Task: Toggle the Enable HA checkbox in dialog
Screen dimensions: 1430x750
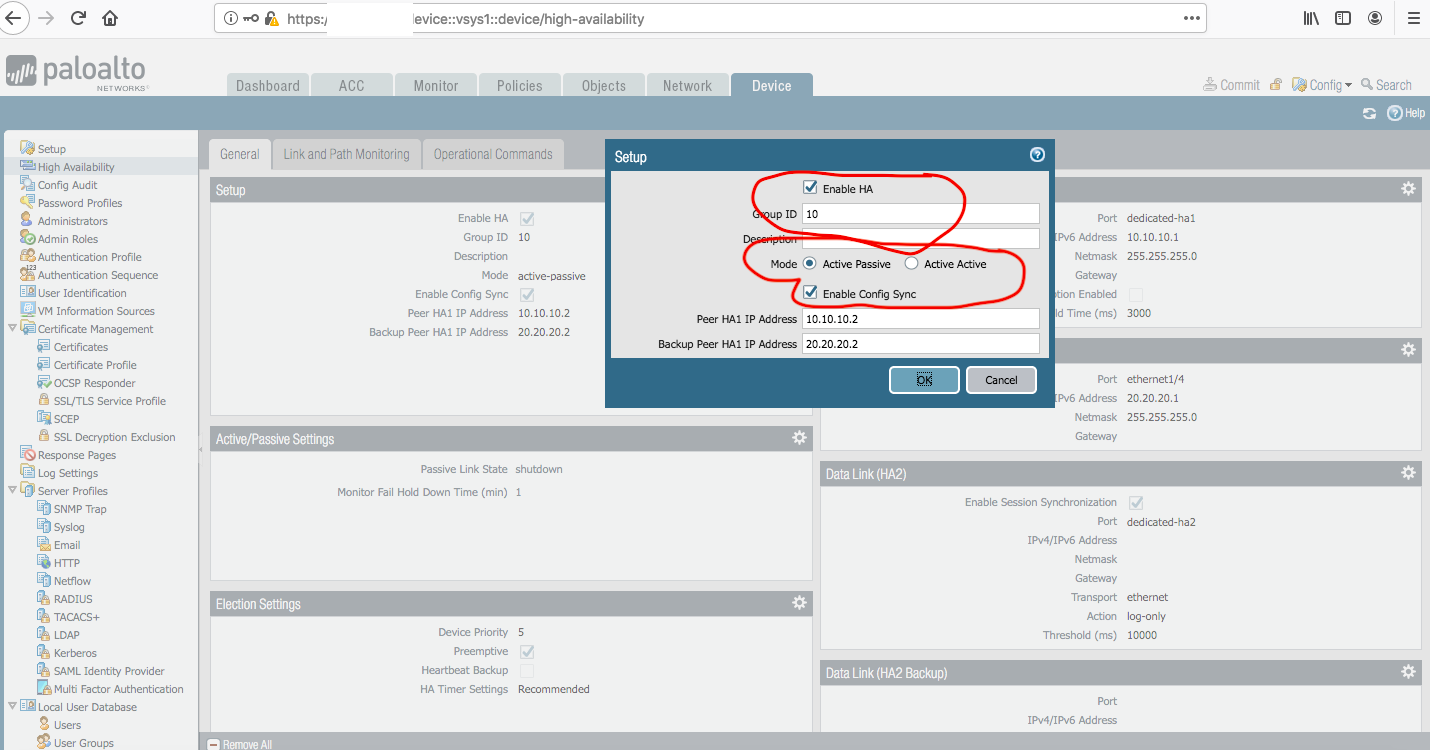Action: tap(811, 188)
